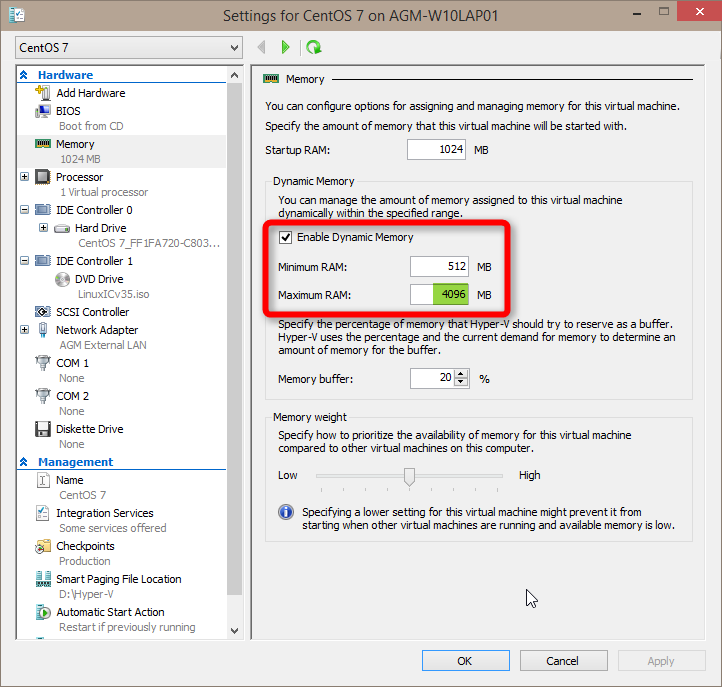Click the '1 Virtual processor' text
The image size is (722, 687).
click(104, 192)
